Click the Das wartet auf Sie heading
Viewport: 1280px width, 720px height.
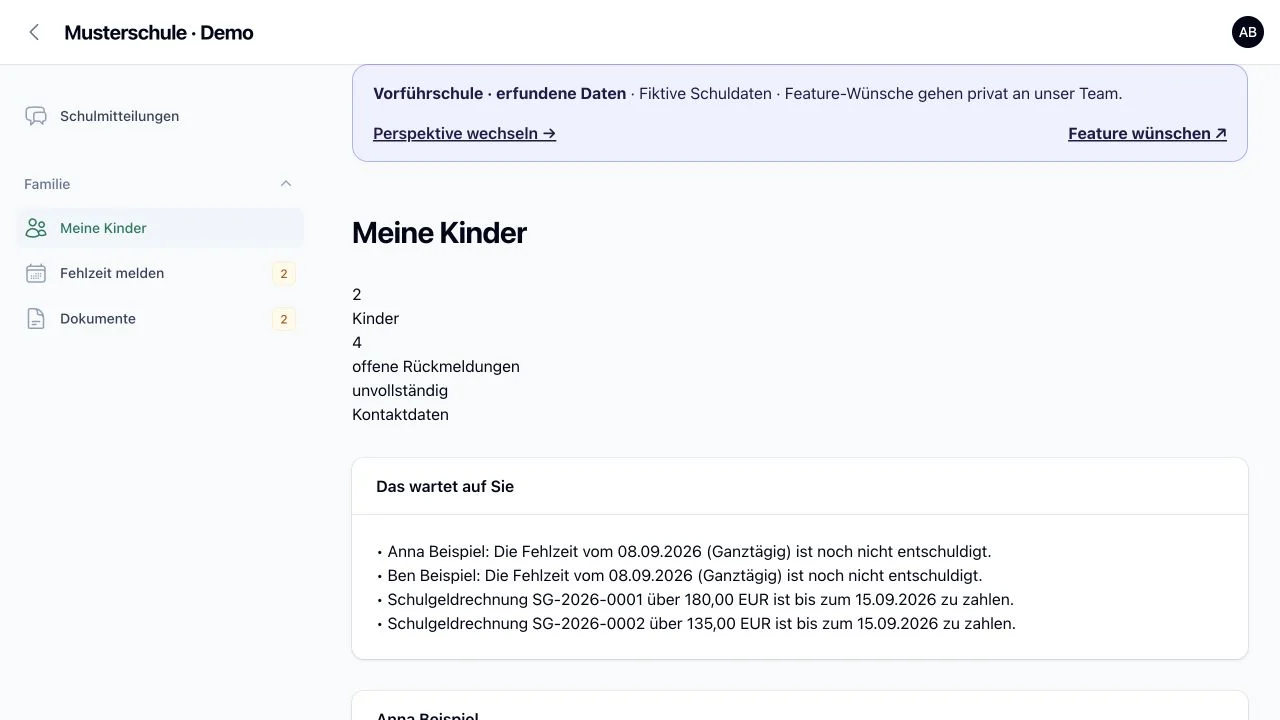445,486
